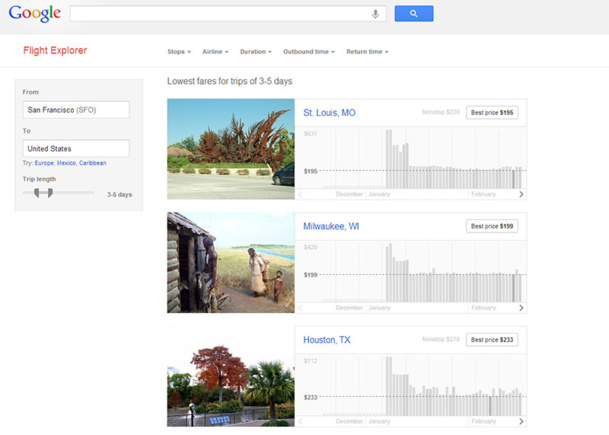Open the St. Louis, MO destination
Screen dimensions: 609x435
coord(329,113)
